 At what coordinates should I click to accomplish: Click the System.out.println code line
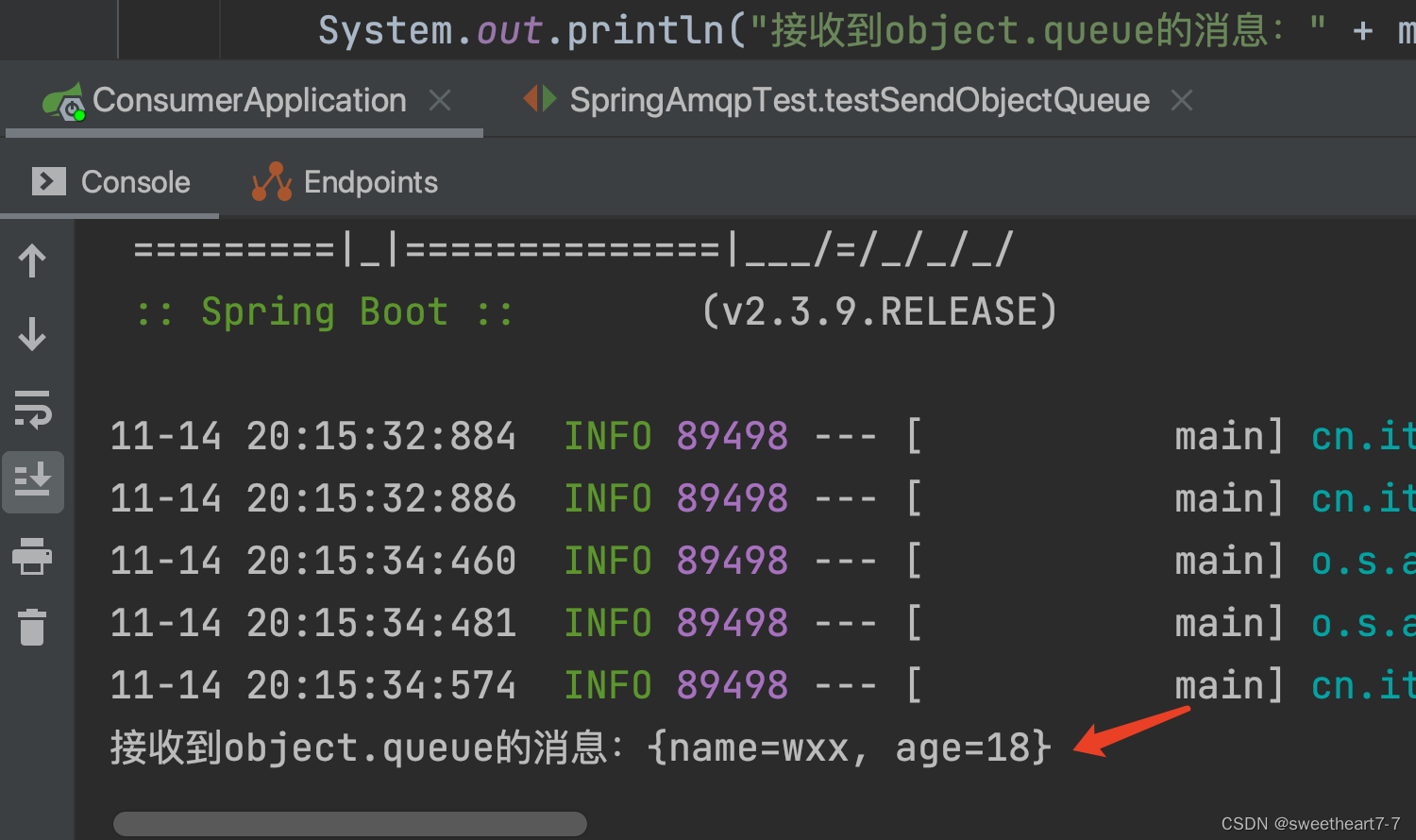867,30
